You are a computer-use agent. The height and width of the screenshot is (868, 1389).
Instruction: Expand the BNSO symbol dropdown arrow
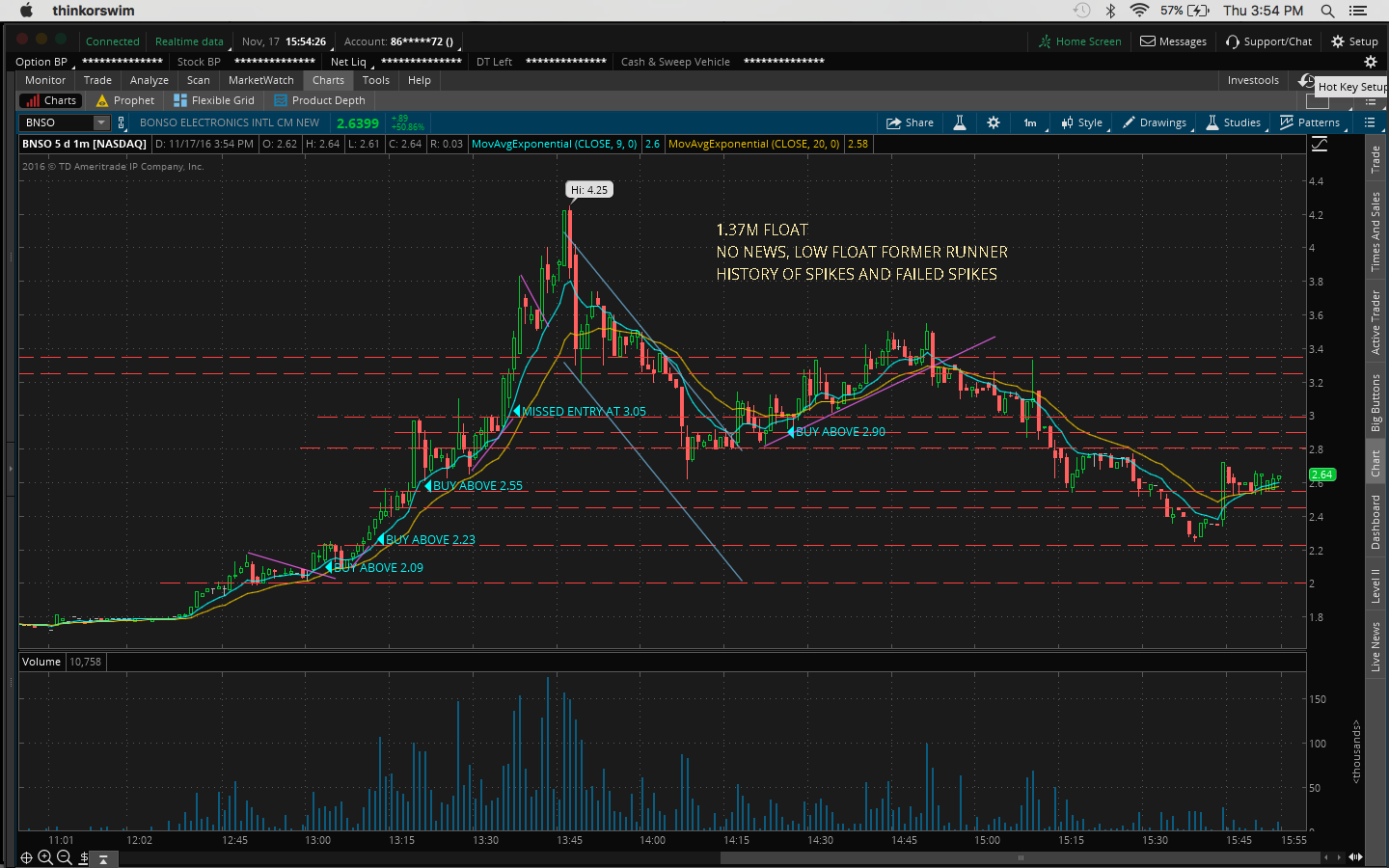[101, 122]
